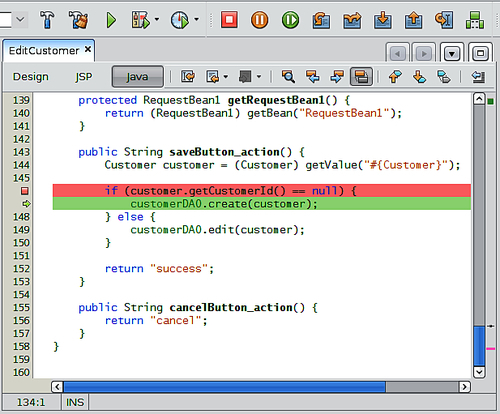500x414 pixels.
Task: Select the Java view toggle button
Action: 137,77
